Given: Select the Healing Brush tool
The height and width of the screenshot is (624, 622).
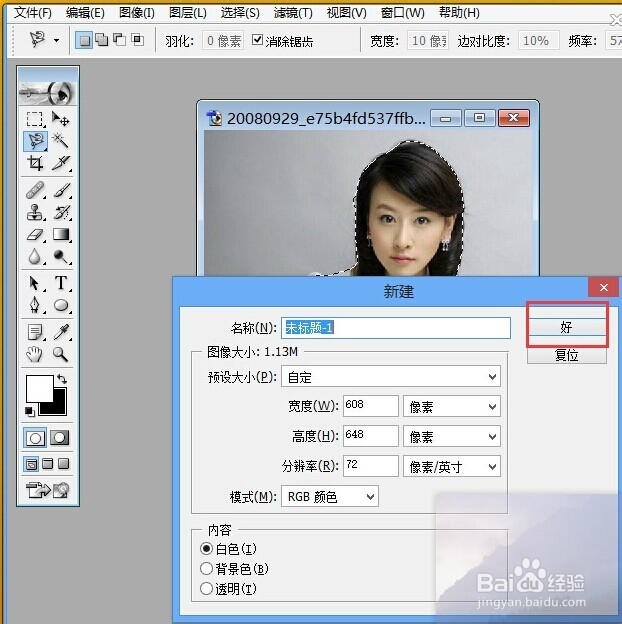Looking at the screenshot, I should click(x=35, y=190).
